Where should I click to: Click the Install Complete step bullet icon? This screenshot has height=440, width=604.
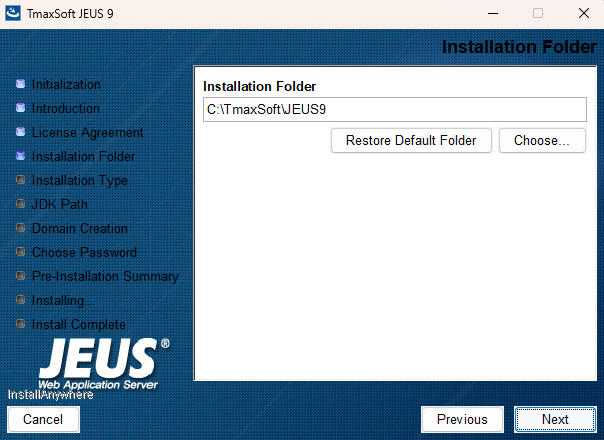click(20, 324)
